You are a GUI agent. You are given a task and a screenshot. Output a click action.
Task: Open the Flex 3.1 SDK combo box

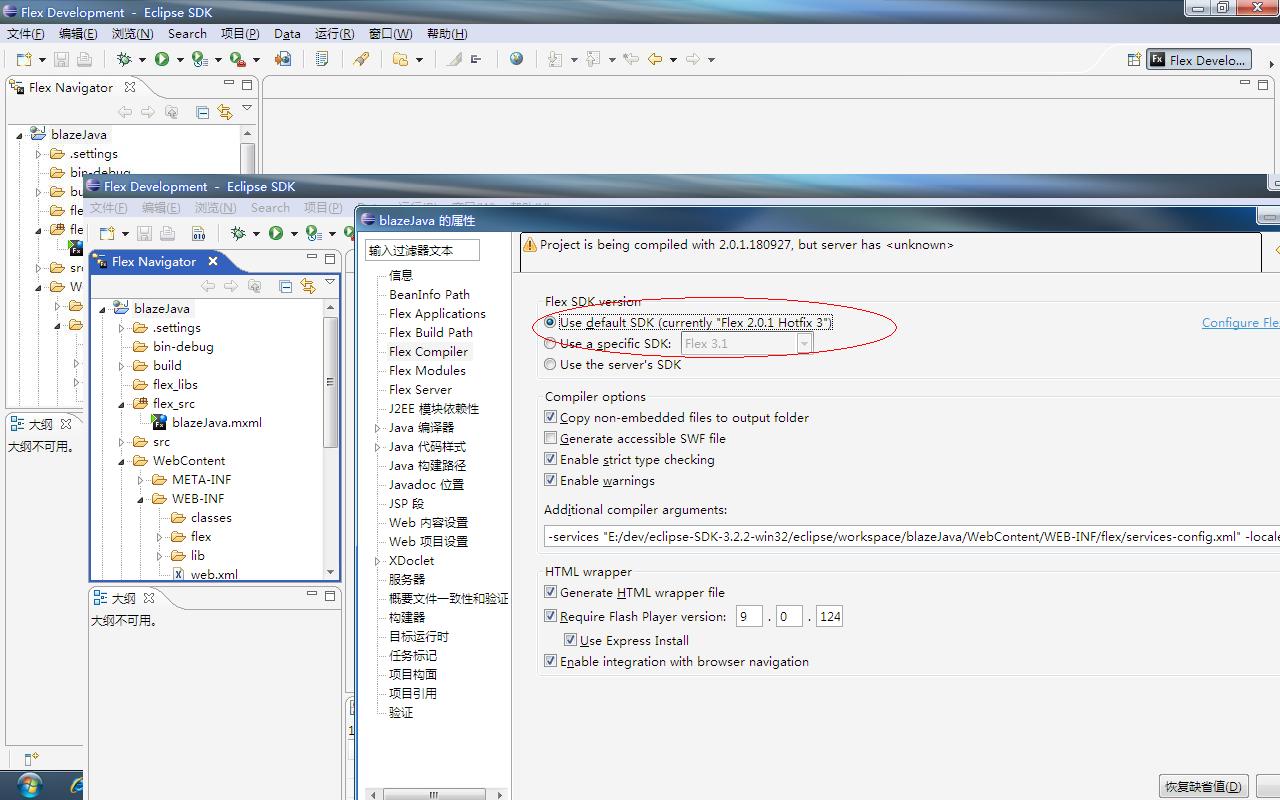747,343
